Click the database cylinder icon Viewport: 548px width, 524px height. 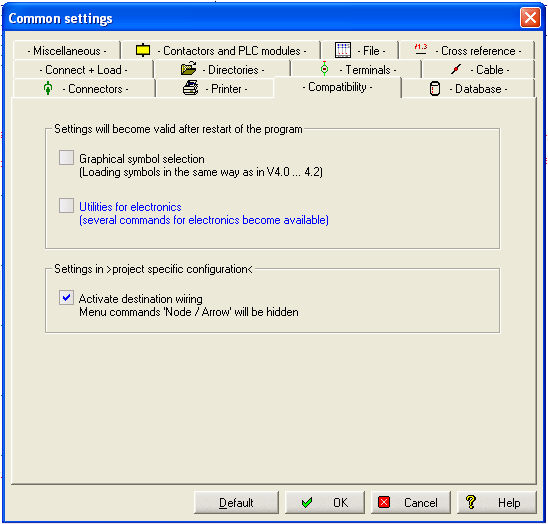(x=434, y=88)
